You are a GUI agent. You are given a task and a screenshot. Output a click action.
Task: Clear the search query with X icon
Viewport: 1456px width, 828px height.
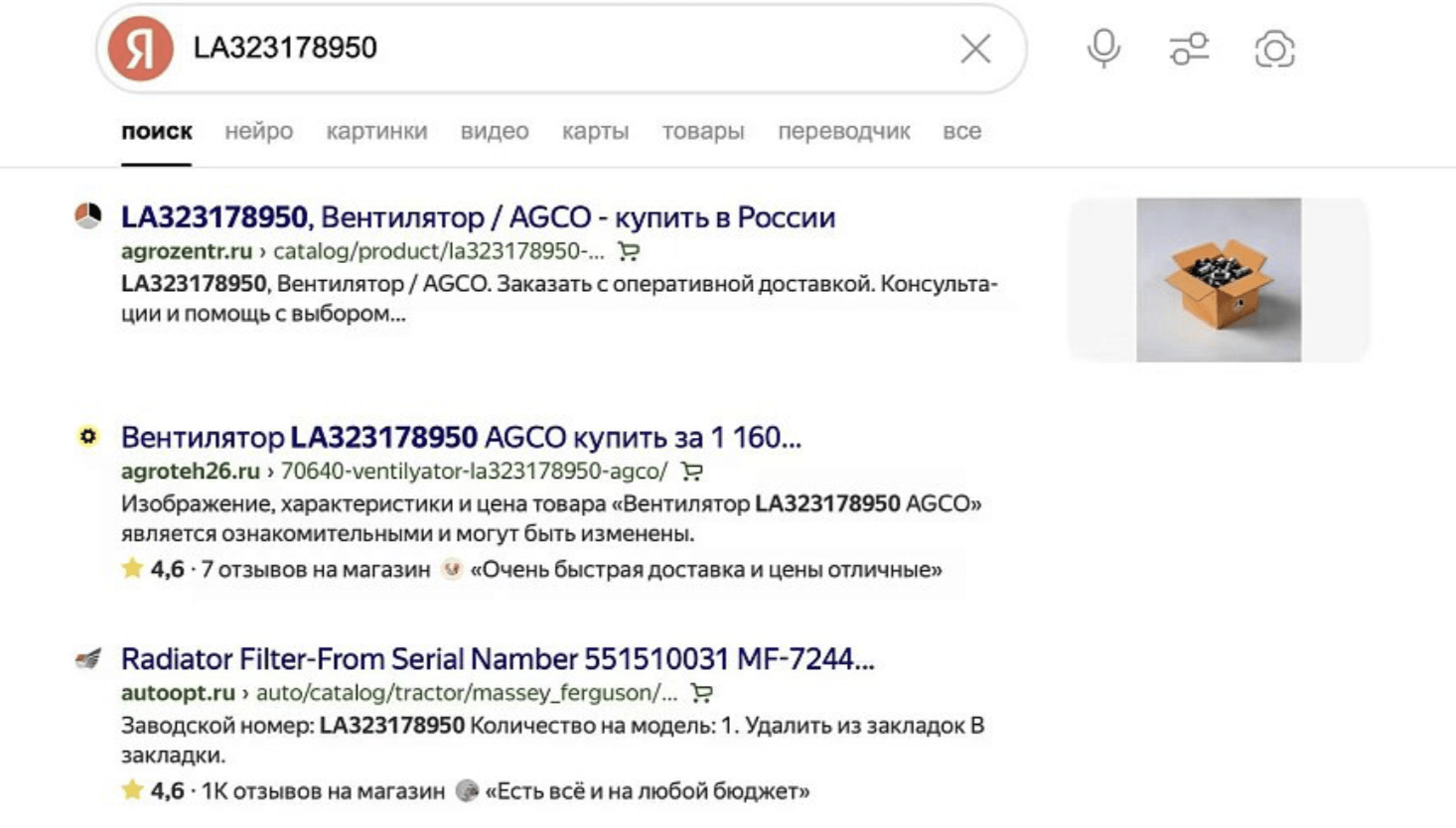pos(975,49)
